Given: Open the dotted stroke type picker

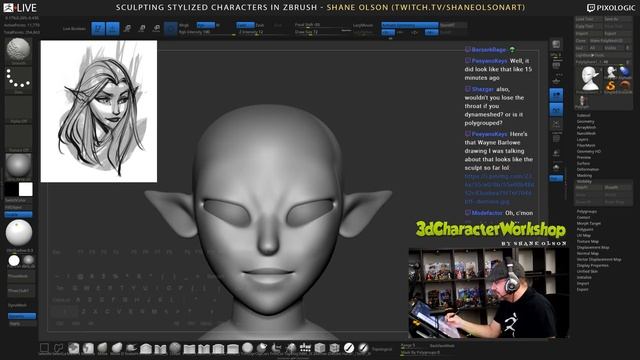Looking at the screenshot, I should (18, 80).
